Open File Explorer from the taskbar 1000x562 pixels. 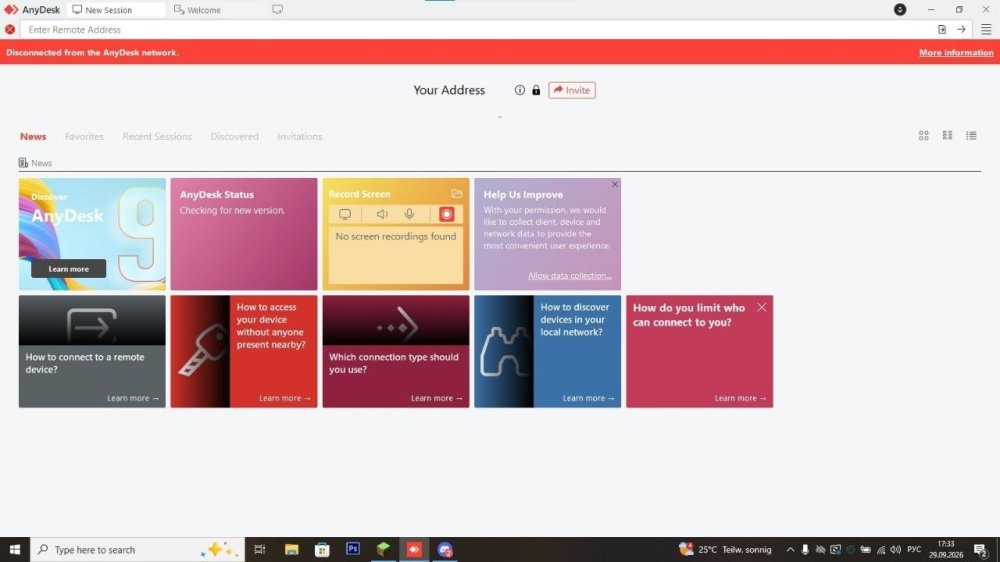click(291, 549)
